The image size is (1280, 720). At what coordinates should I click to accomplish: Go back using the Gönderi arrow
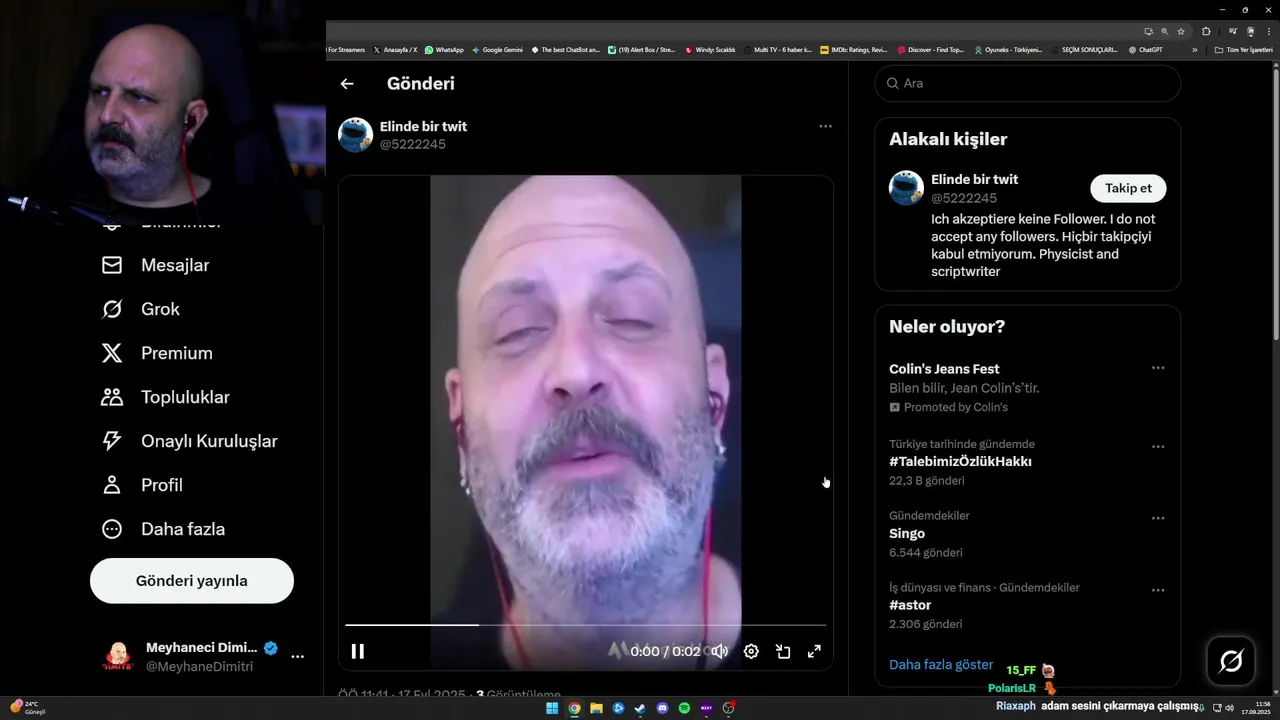pos(347,84)
